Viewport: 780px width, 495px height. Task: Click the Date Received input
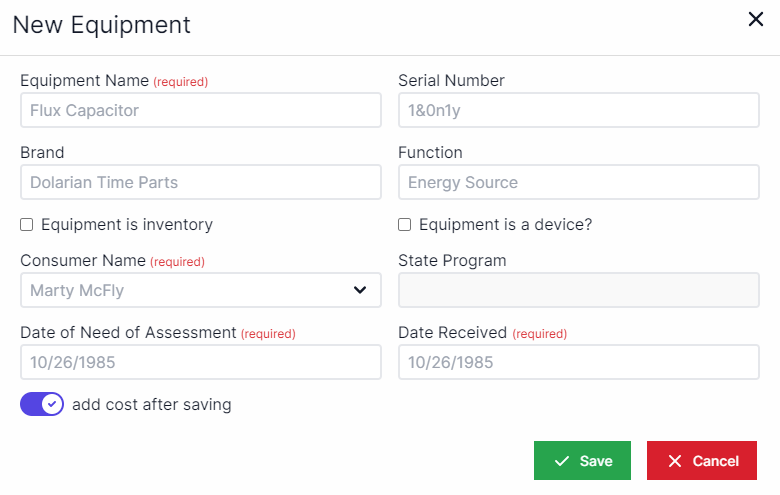[578, 362]
